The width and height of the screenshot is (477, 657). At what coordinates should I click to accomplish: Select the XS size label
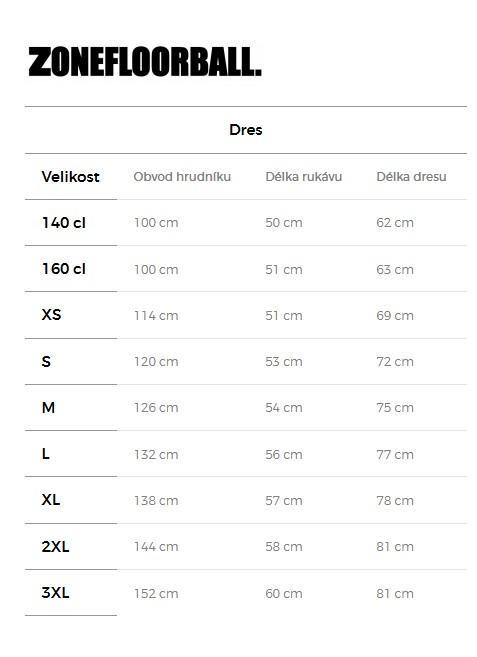tap(52, 315)
